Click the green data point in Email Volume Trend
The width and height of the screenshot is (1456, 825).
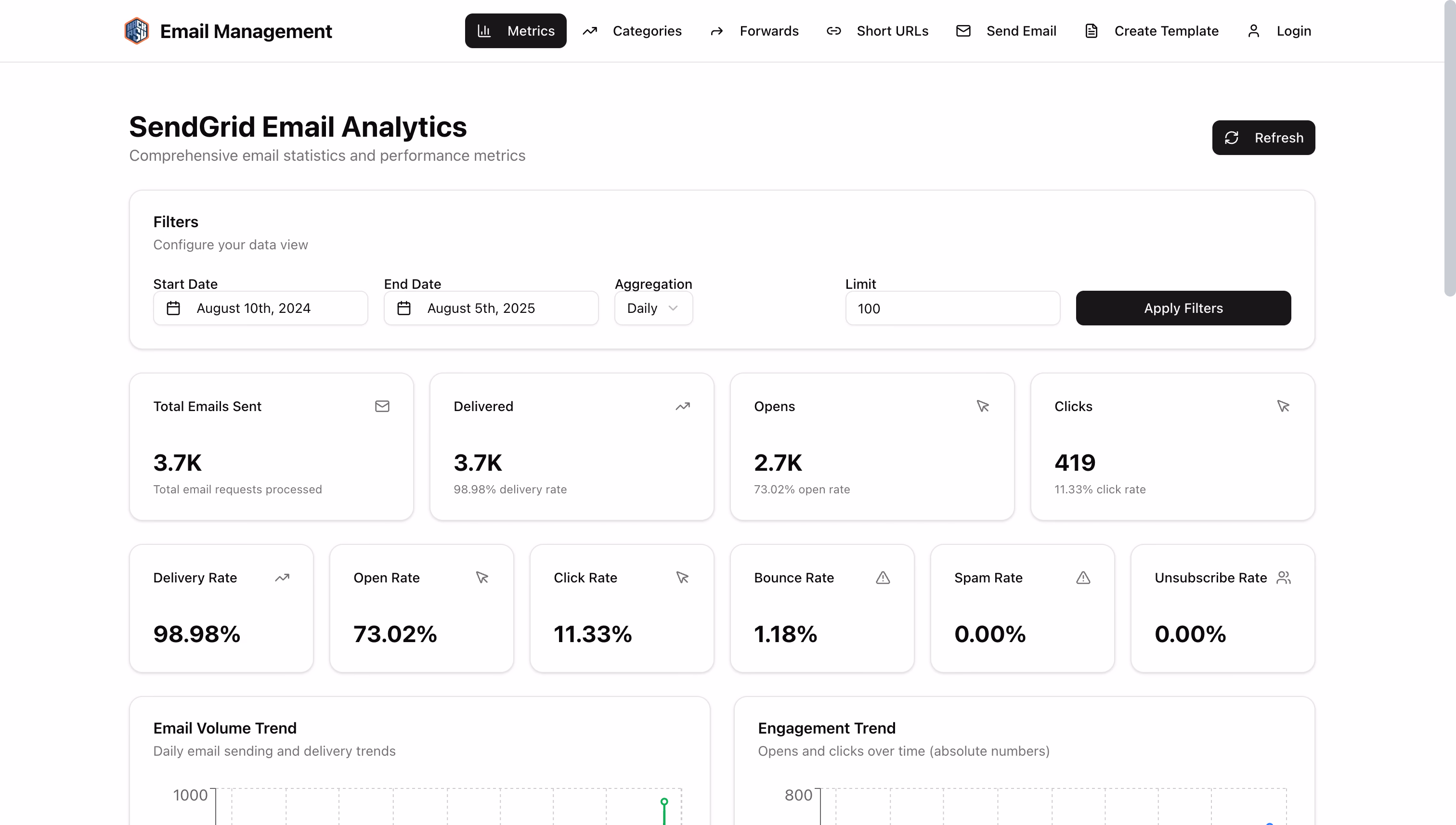664,802
